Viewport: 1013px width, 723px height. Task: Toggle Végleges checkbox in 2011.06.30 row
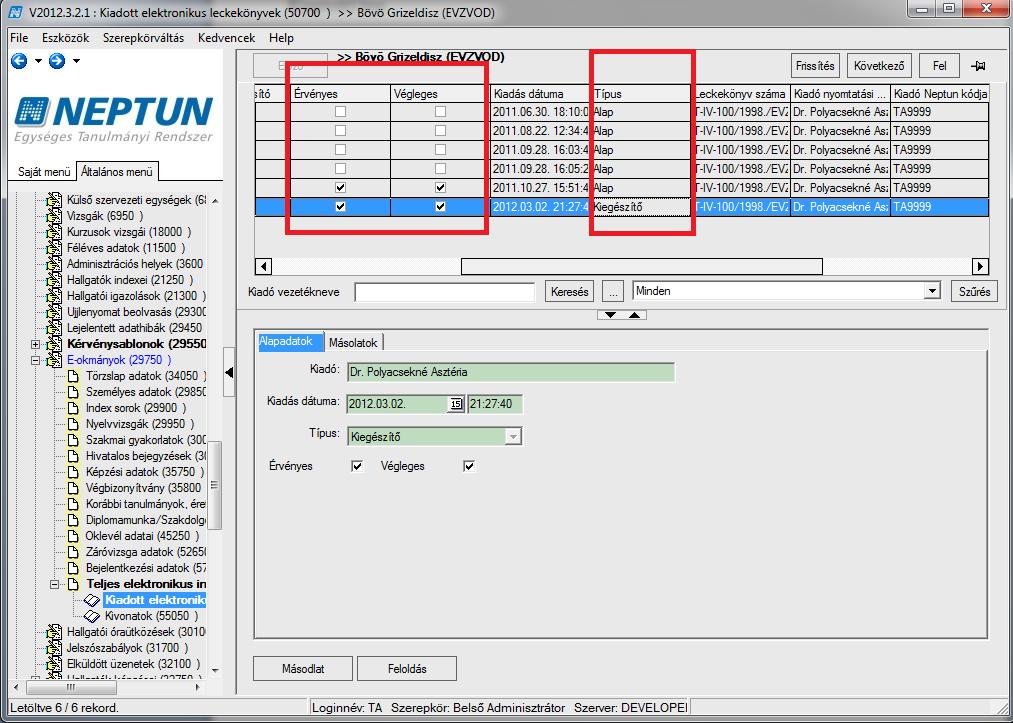pos(441,112)
